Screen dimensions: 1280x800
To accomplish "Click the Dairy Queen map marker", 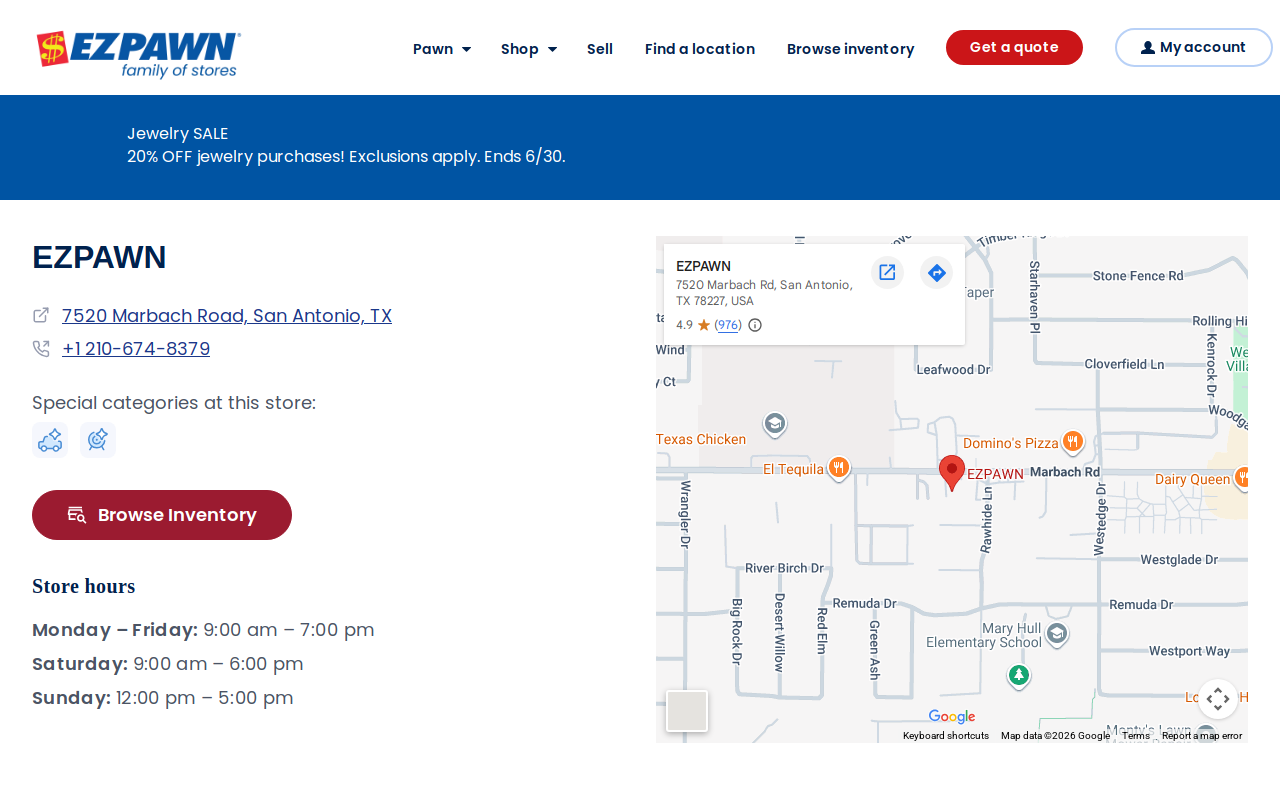I will pyautogui.click(x=1243, y=478).
